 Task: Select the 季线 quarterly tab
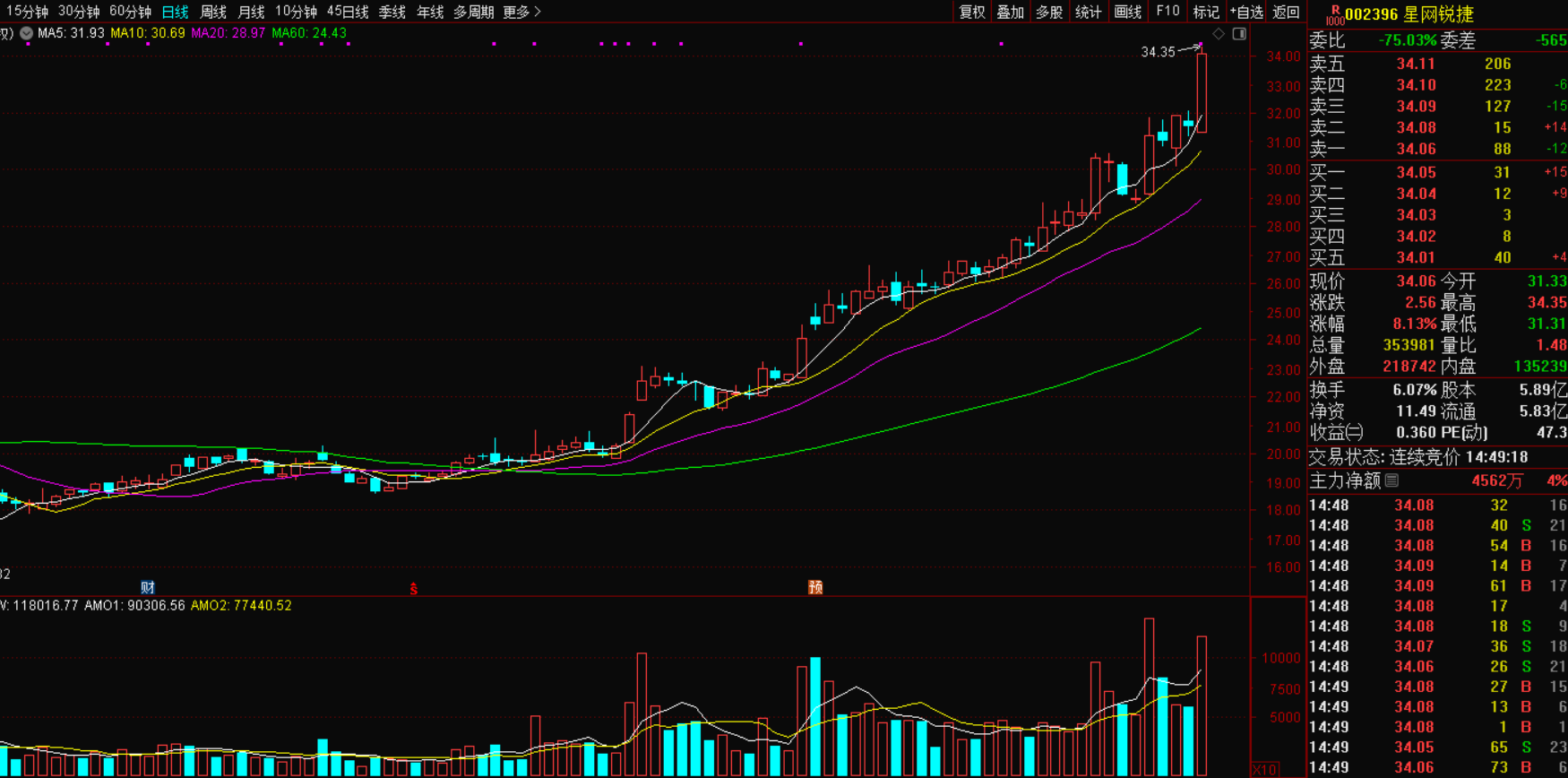(x=392, y=12)
